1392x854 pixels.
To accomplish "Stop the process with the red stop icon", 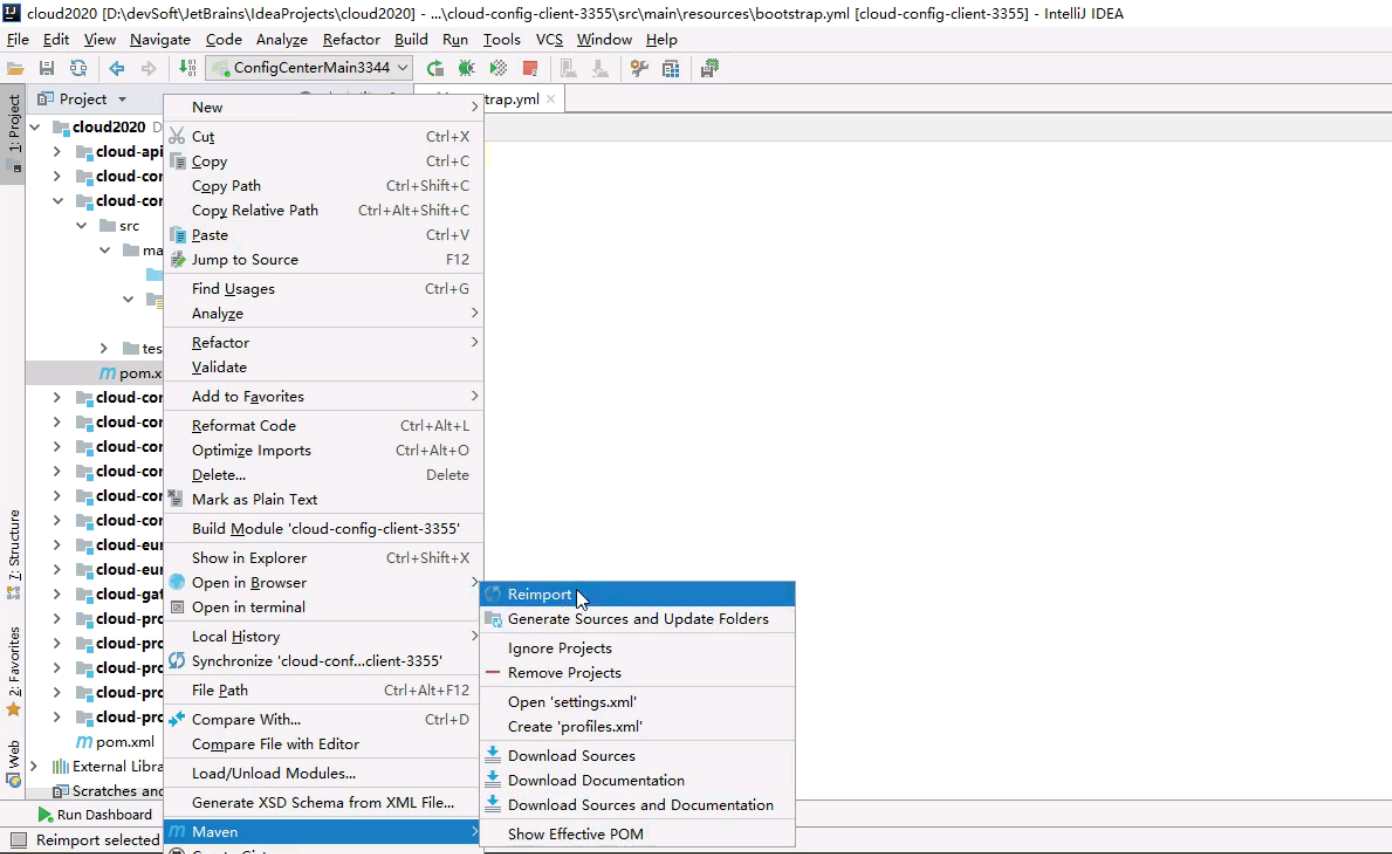I will tap(530, 68).
